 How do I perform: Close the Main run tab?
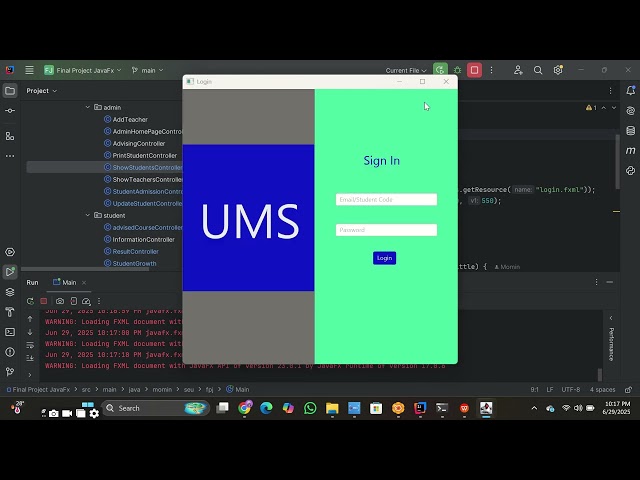click(84, 282)
